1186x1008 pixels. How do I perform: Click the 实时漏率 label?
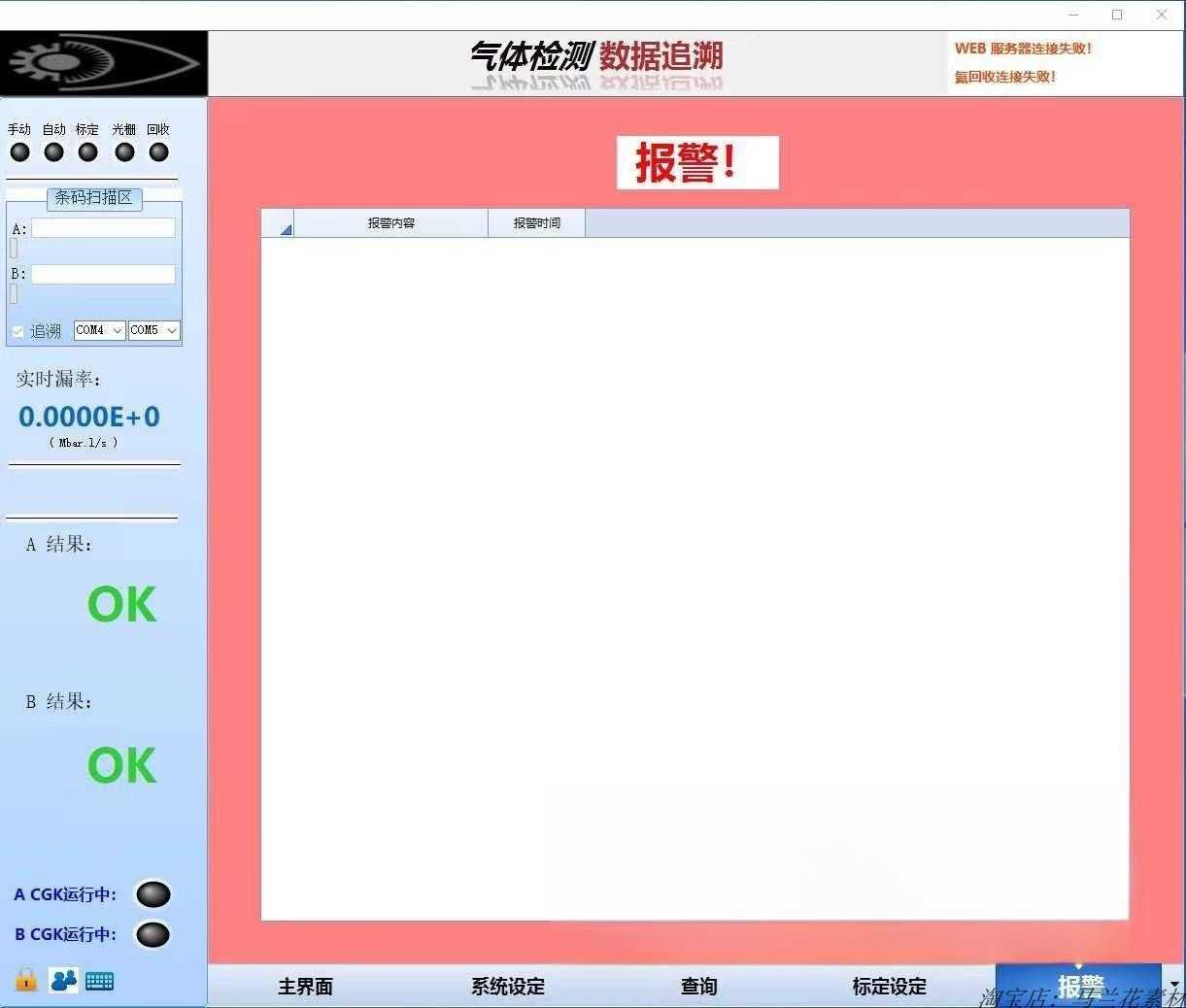click(x=57, y=379)
